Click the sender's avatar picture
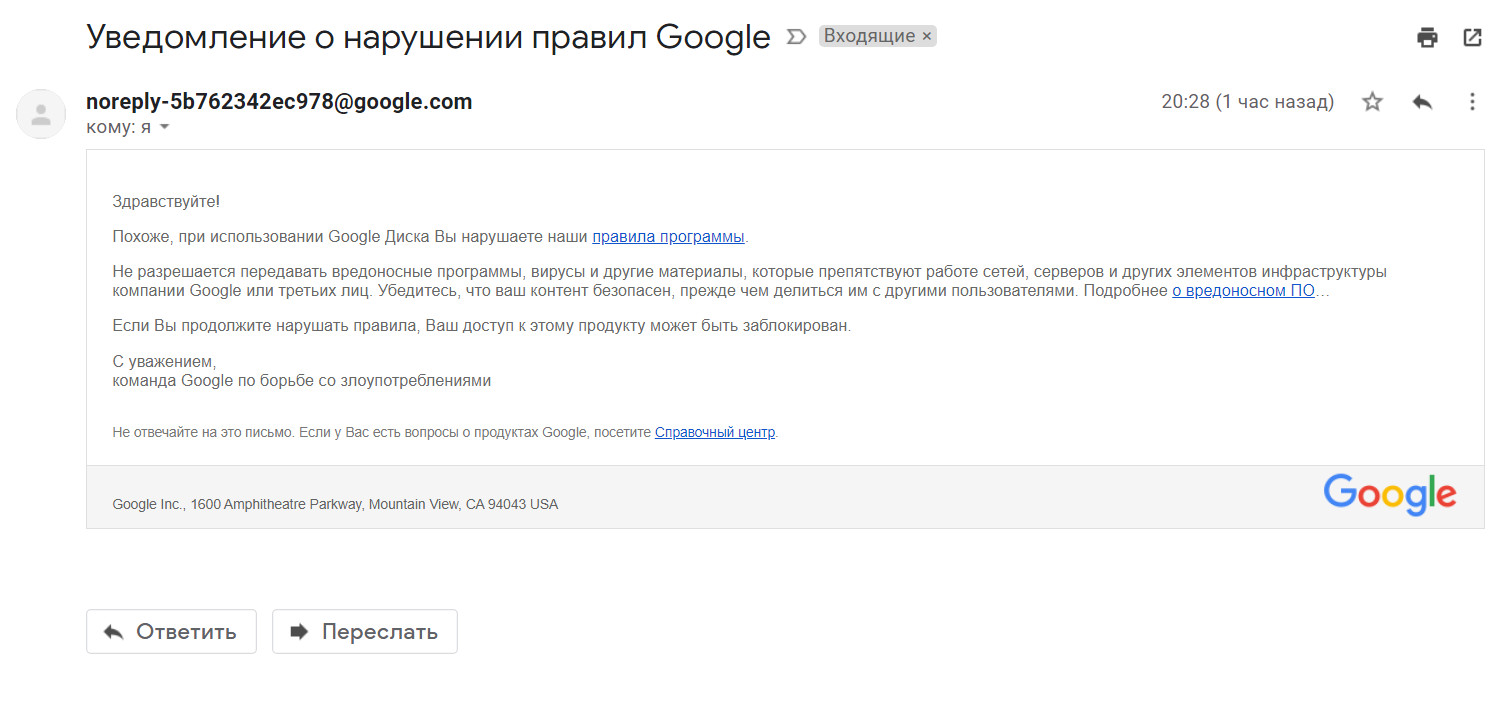This screenshot has width=1501, height=718. pyautogui.click(x=41, y=114)
